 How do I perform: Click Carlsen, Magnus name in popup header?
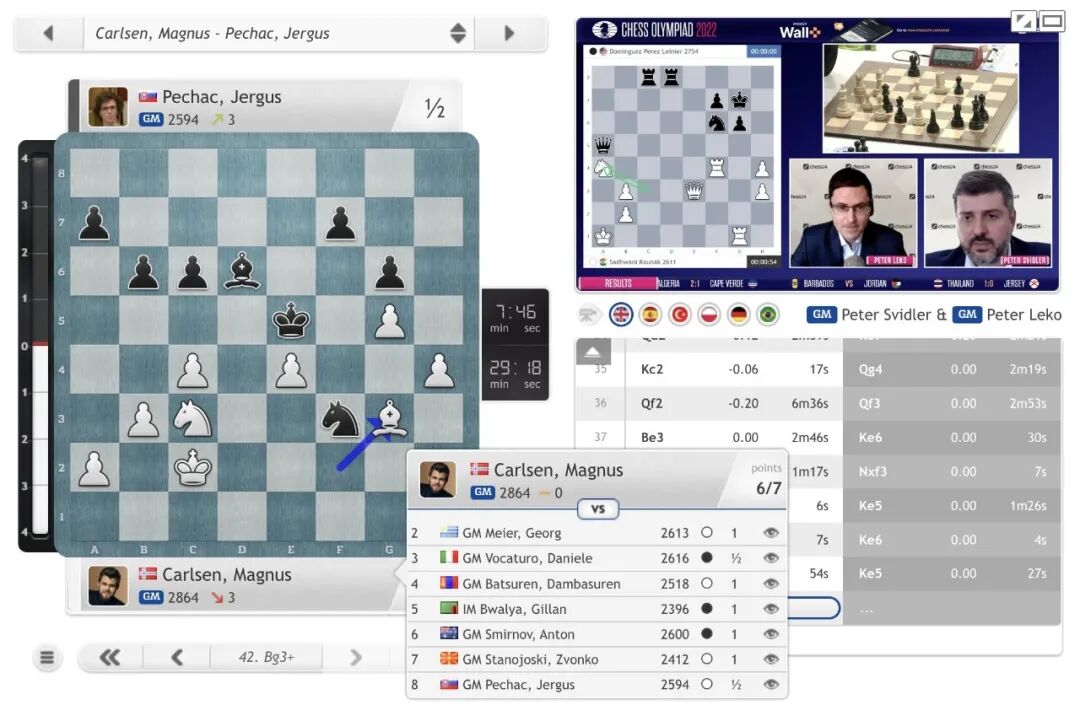pos(558,470)
